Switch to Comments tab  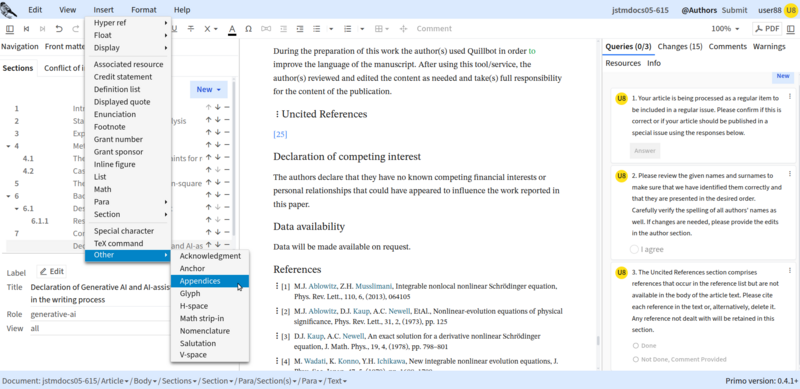(x=728, y=46)
